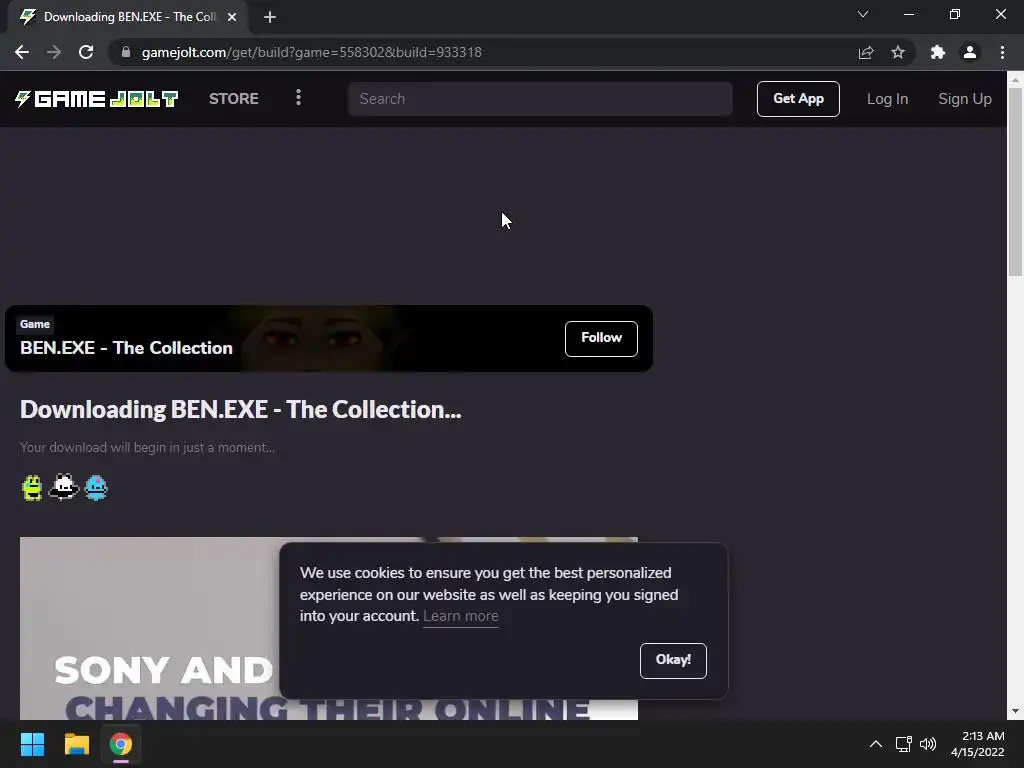This screenshot has width=1024, height=768.
Task: Click the Log In link
Action: pos(887,99)
